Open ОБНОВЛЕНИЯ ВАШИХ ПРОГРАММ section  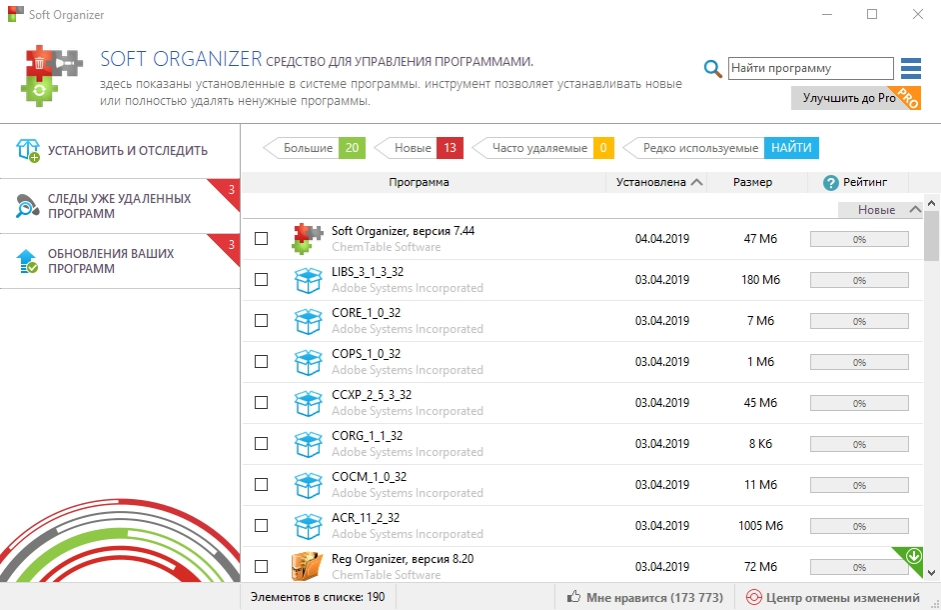[x=120, y=261]
